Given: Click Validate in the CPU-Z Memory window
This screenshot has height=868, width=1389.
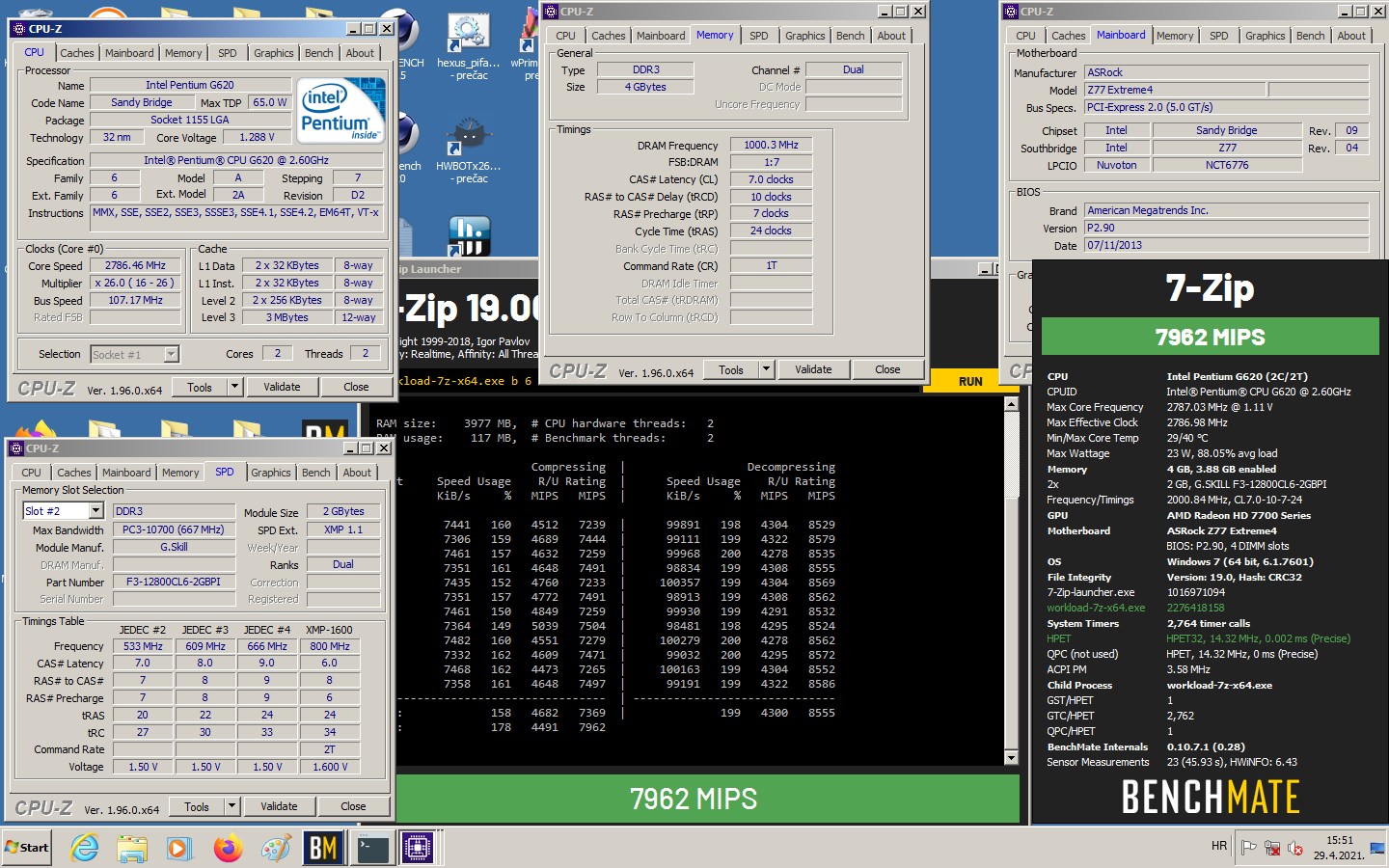Looking at the screenshot, I should (813, 369).
